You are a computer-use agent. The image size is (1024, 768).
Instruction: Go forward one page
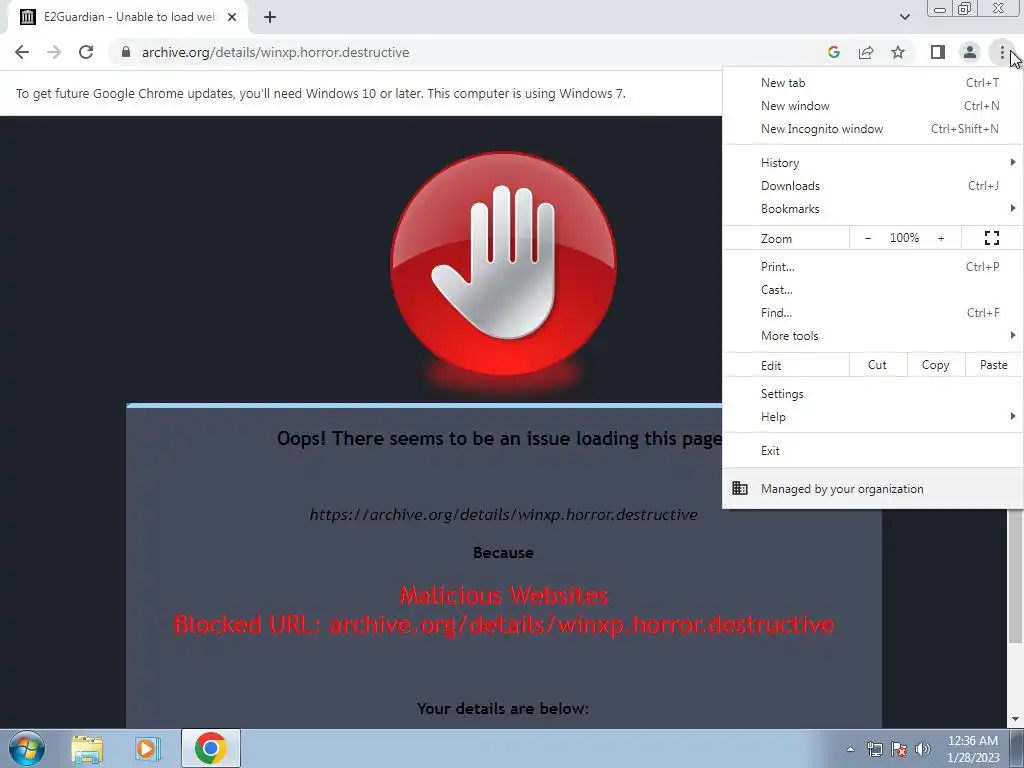(54, 52)
